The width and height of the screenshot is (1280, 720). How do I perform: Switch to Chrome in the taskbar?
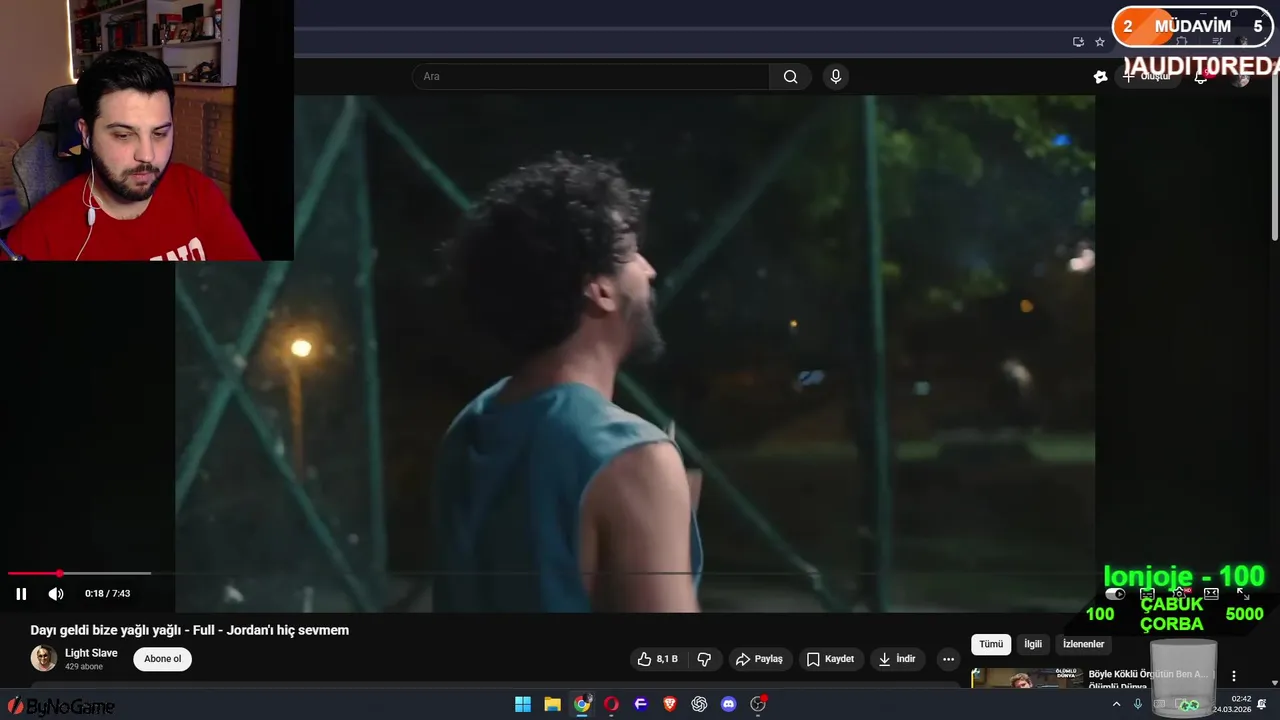click(582, 704)
